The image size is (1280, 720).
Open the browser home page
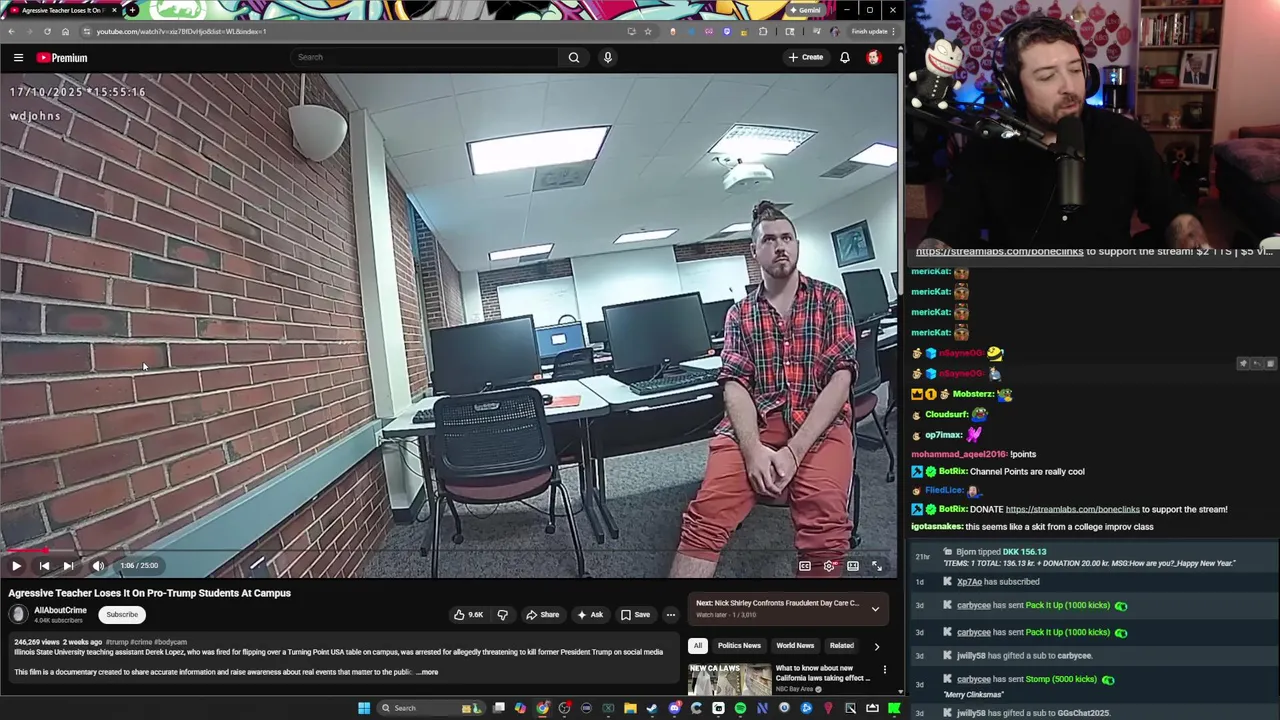[66, 31]
